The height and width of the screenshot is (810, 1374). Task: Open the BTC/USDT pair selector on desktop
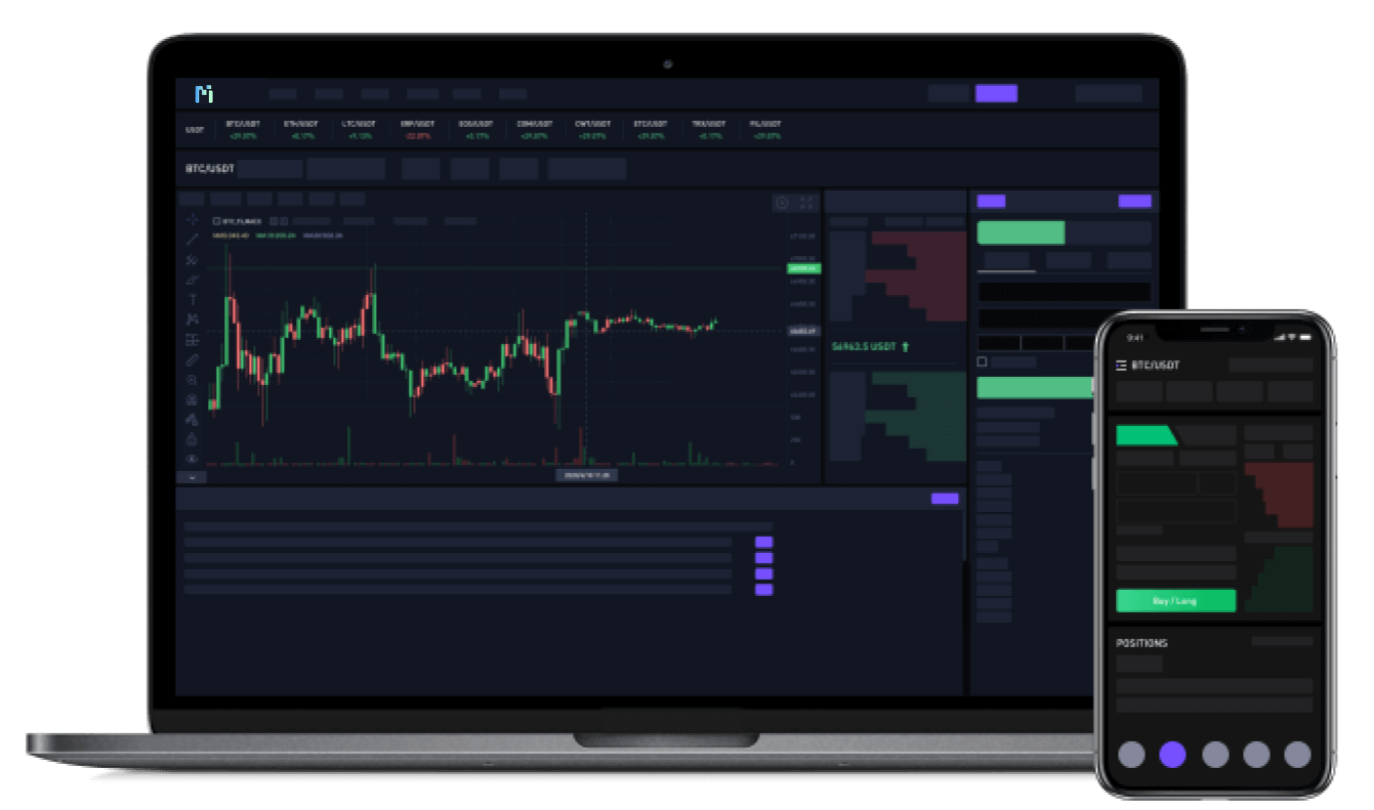209,169
